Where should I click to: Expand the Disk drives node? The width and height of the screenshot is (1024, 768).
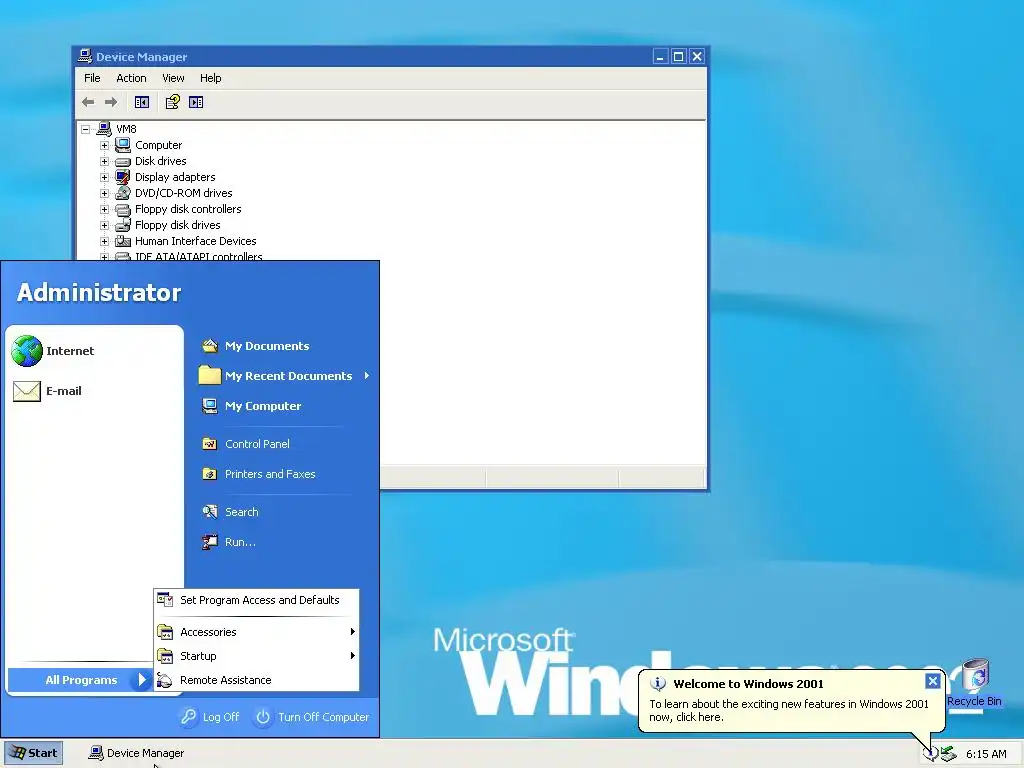tap(104, 161)
